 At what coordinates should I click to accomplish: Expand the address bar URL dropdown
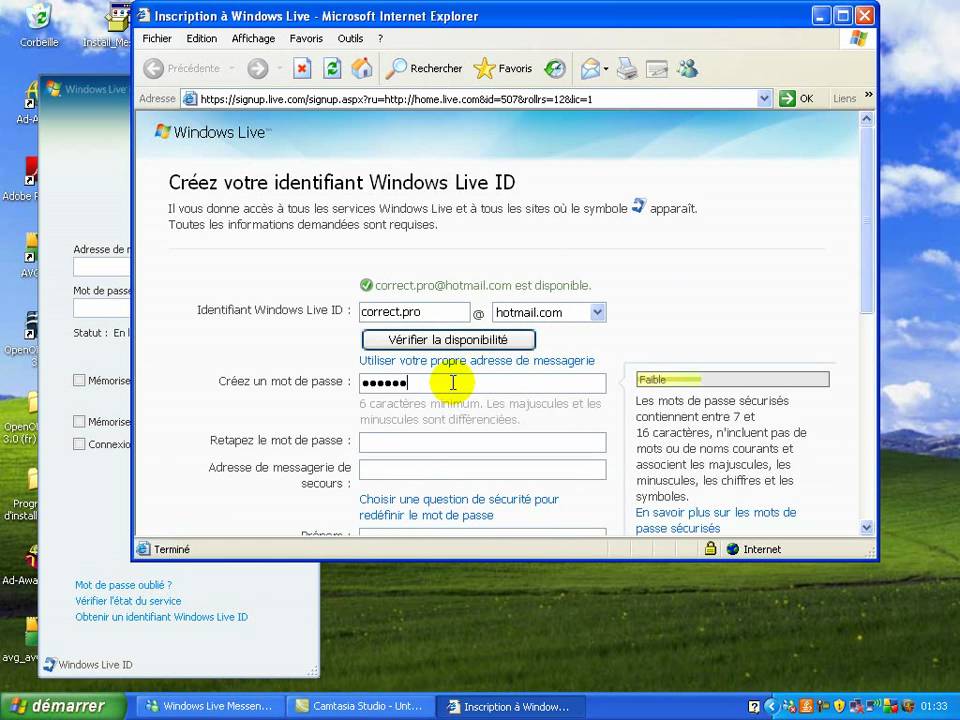[x=763, y=99]
